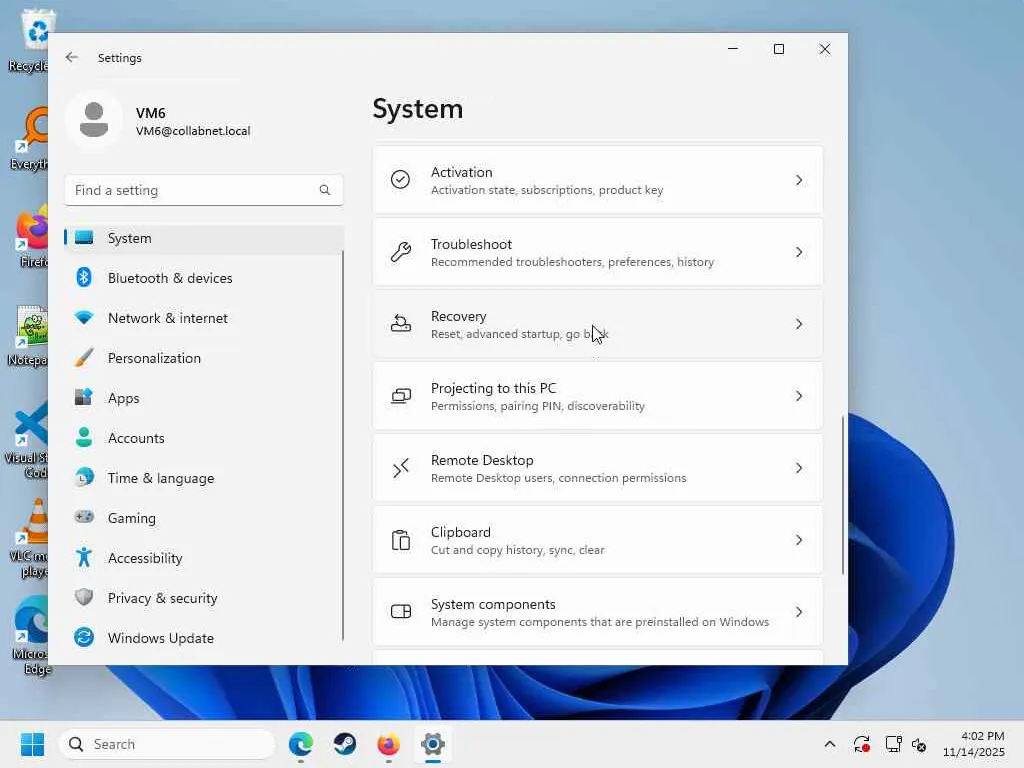This screenshot has height=768, width=1024.
Task: Open the Recovery label
Action: coord(458,316)
